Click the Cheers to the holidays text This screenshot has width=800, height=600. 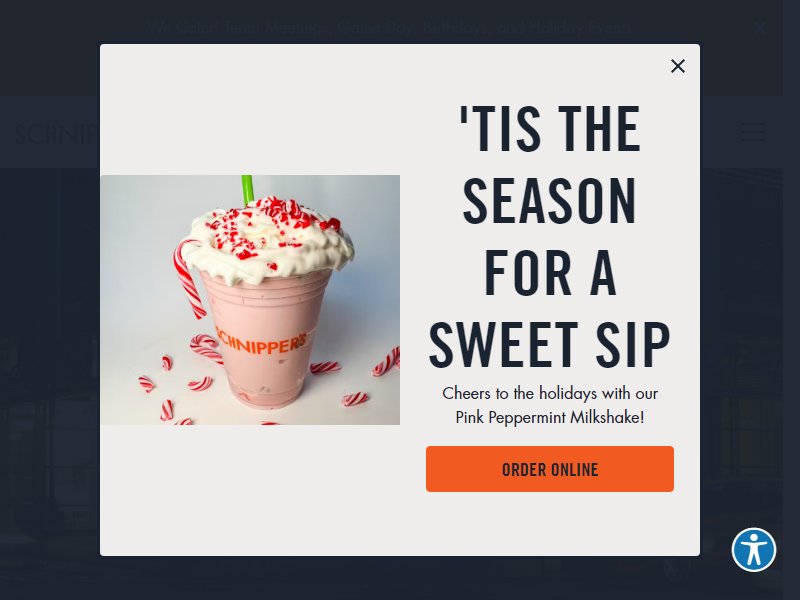tap(549, 393)
